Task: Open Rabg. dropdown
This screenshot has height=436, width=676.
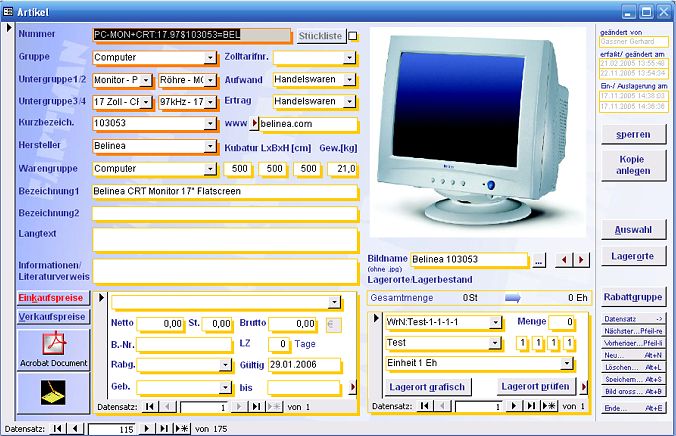Action: [x=225, y=365]
